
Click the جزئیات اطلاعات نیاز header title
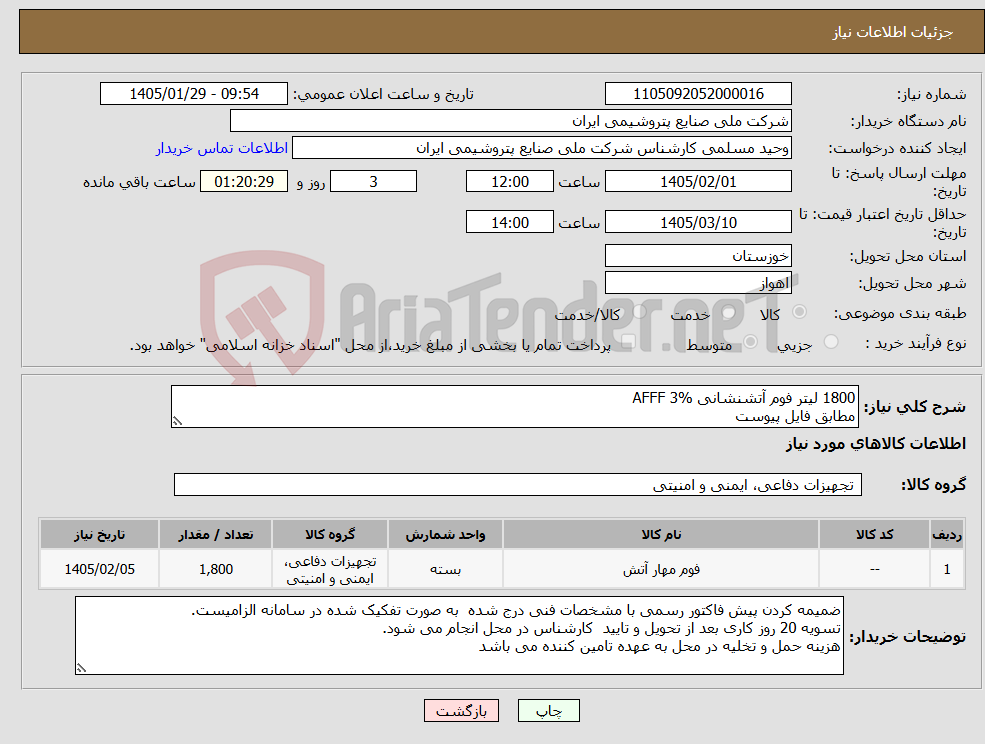pyautogui.click(x=893, y=32)
